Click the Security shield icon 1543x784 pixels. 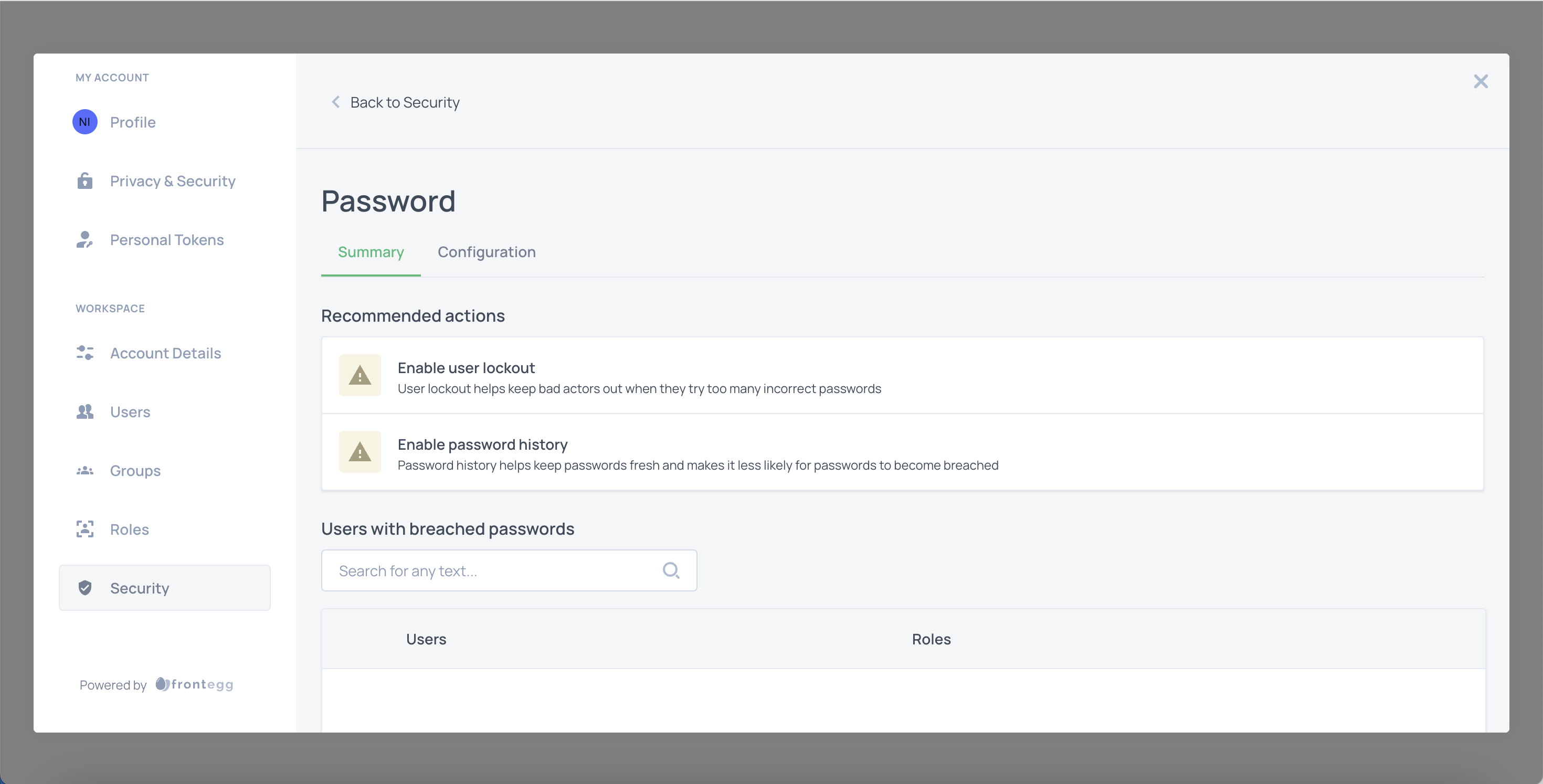pyautogui.click(x=86, y=588)
